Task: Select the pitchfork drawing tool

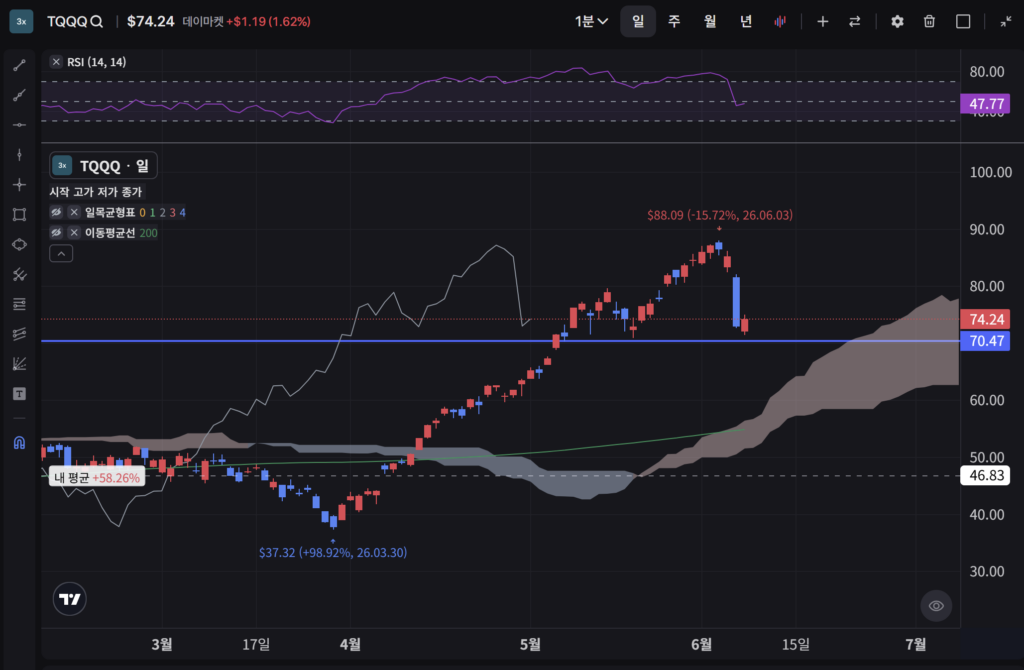Action: coord(20,275)
